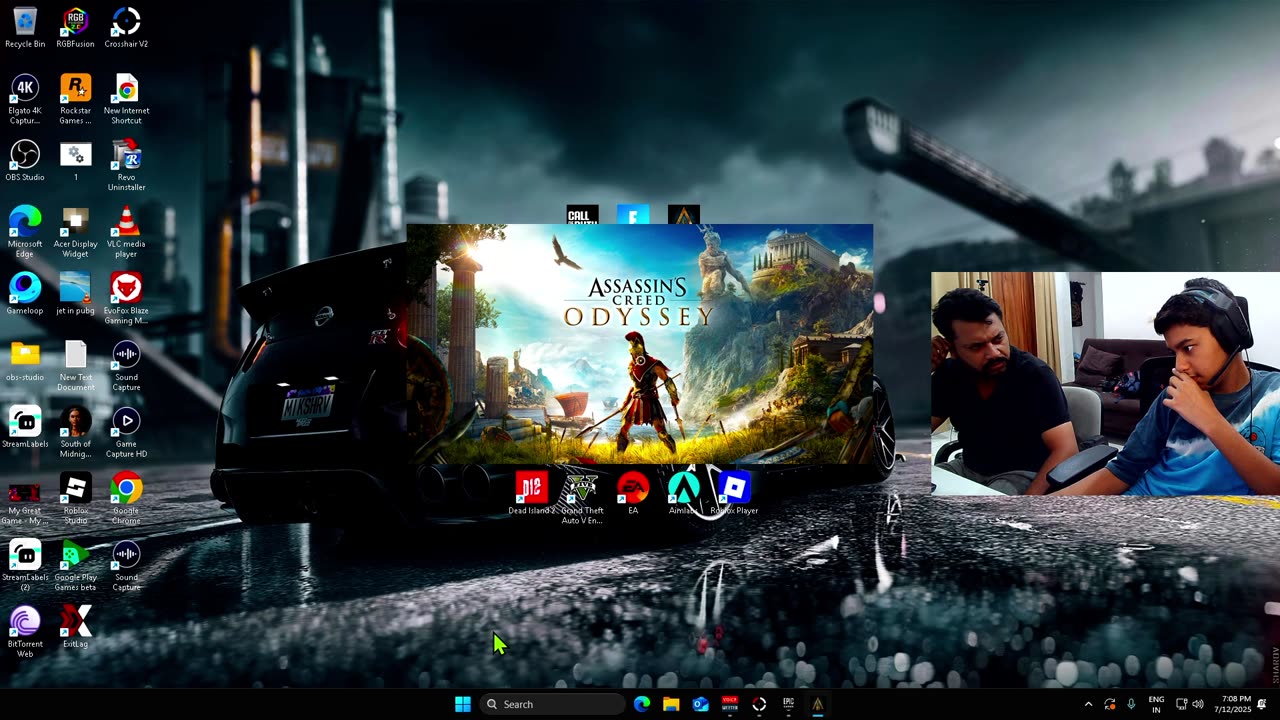The height and width of the screenshot is (720, 1280).
Task: Open Microsoft Edge from the taskbar
Action: point(642,704)
